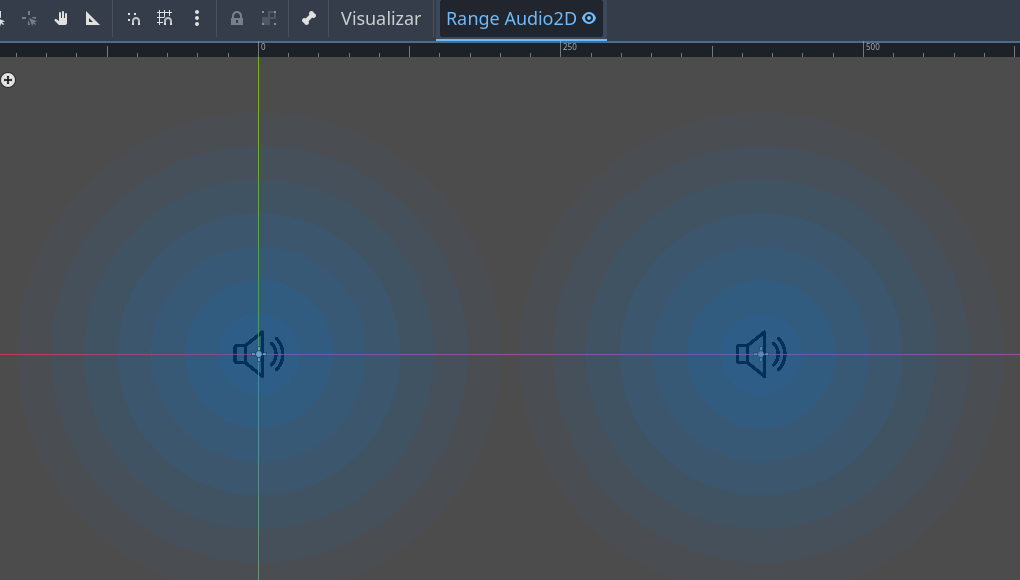Click the expand button in the viewport corner
Screen dimensions: 1020x580
[9, 80]
